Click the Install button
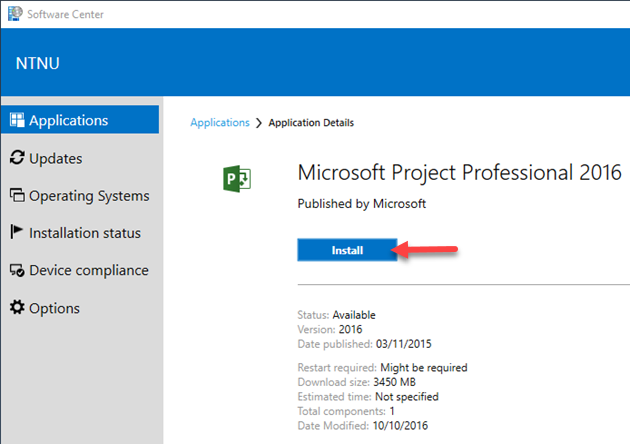The height and width of the screenshot is (444, 630). 347,250
